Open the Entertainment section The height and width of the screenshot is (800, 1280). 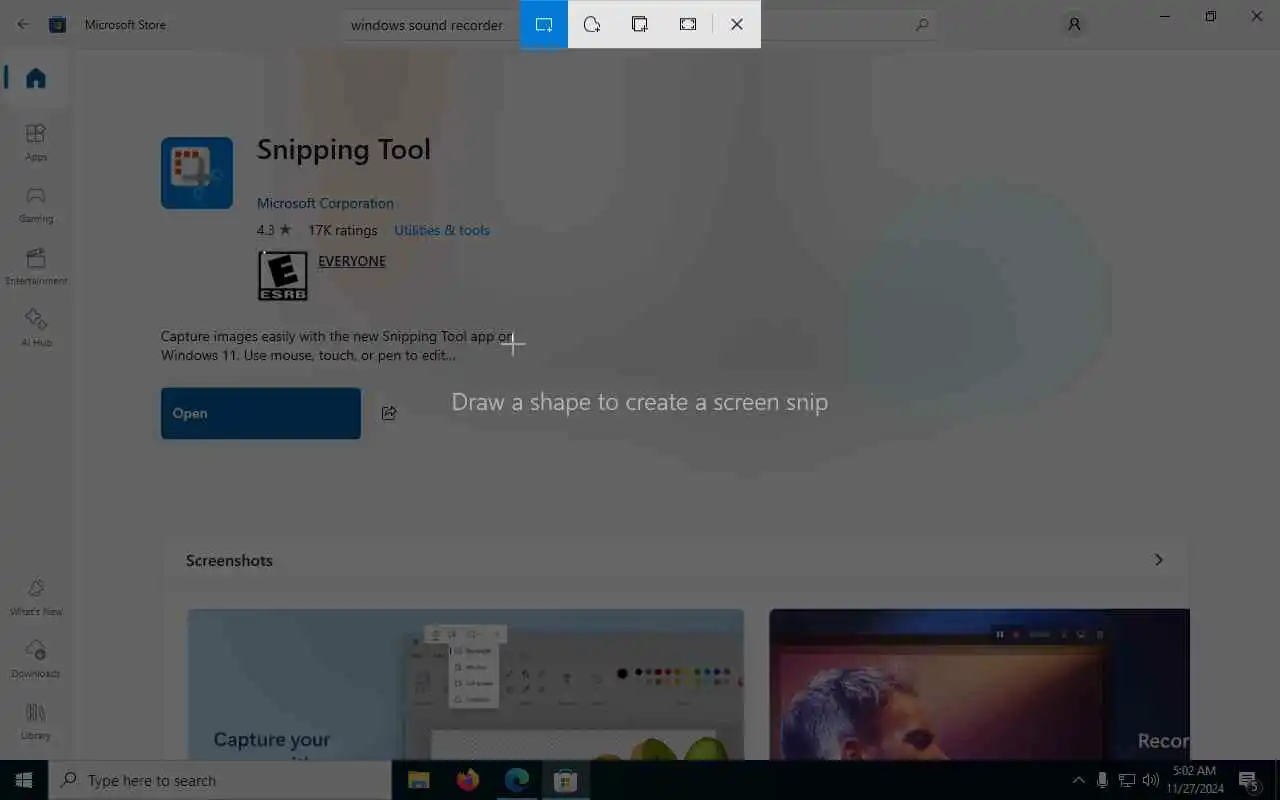tap(36, 266)
